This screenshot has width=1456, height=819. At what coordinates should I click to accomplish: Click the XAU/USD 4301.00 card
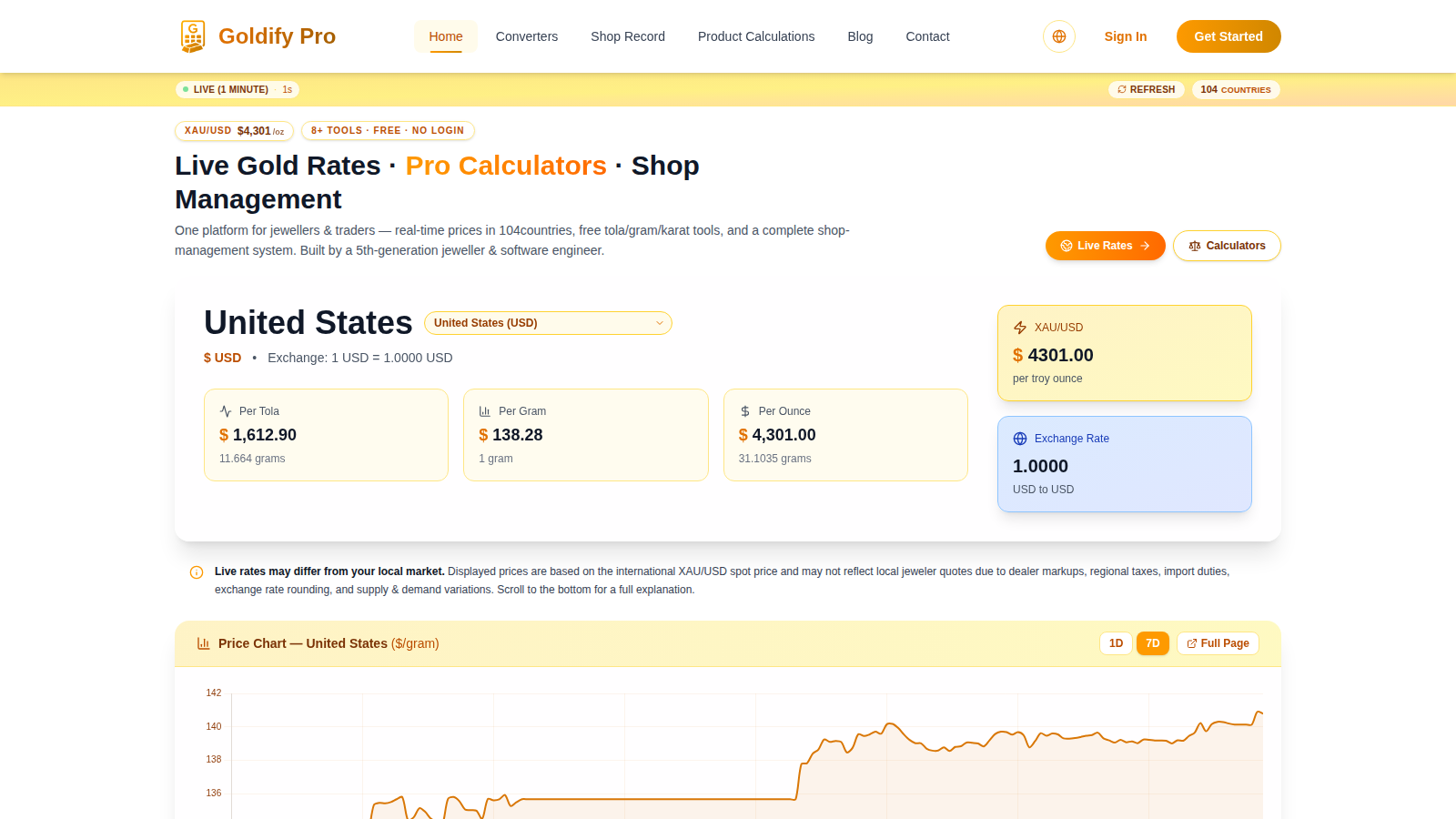(1125, 353)
